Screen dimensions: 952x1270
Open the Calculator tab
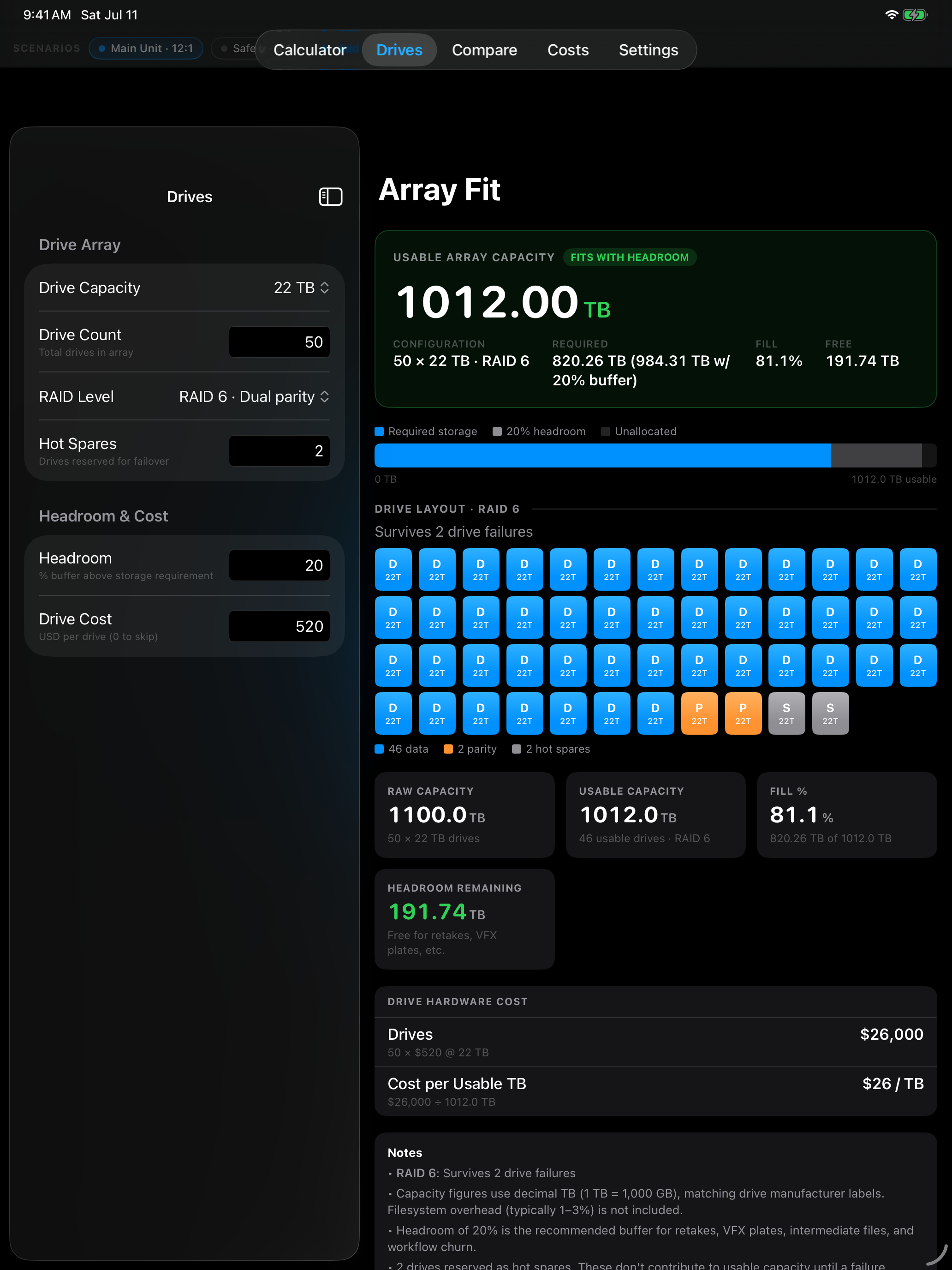310,50
